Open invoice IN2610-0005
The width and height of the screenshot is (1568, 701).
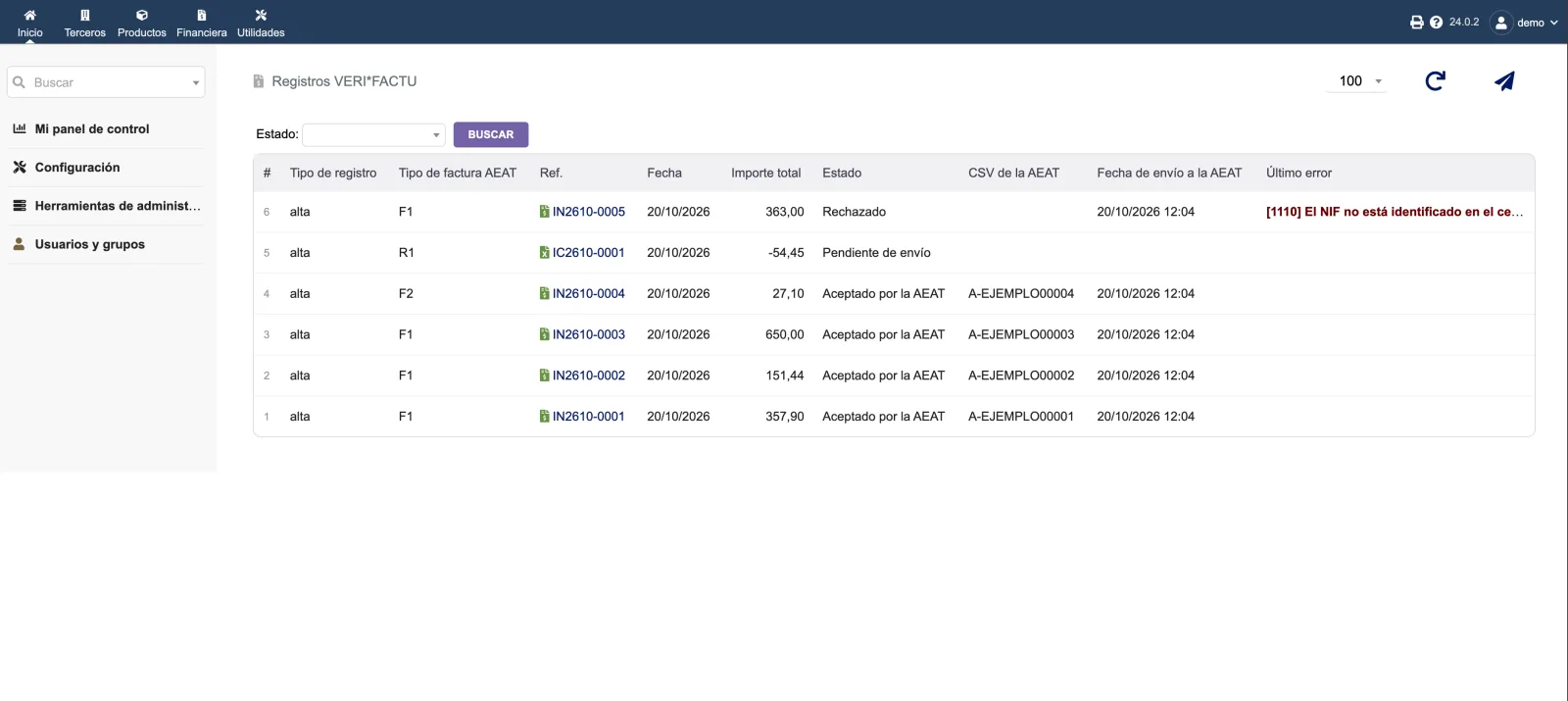tap(589, 212)
